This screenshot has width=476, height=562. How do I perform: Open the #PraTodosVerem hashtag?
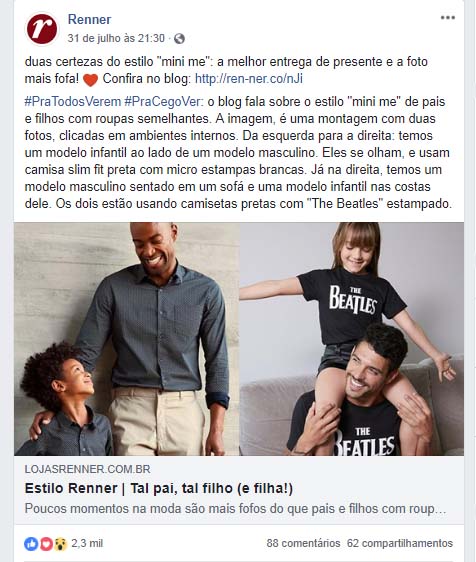pyautogui.click(x=73, y=102)
